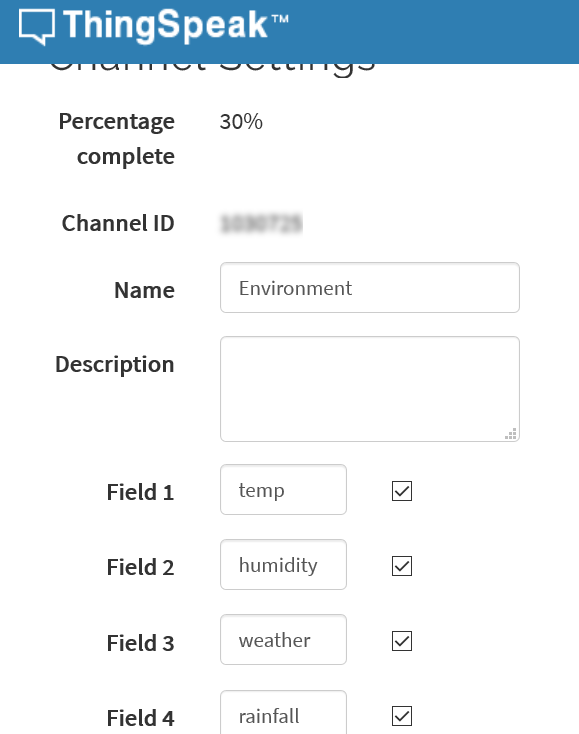Click the Field 3 label
The width and height of the screenshot is (579, 734).
(140, 643)
